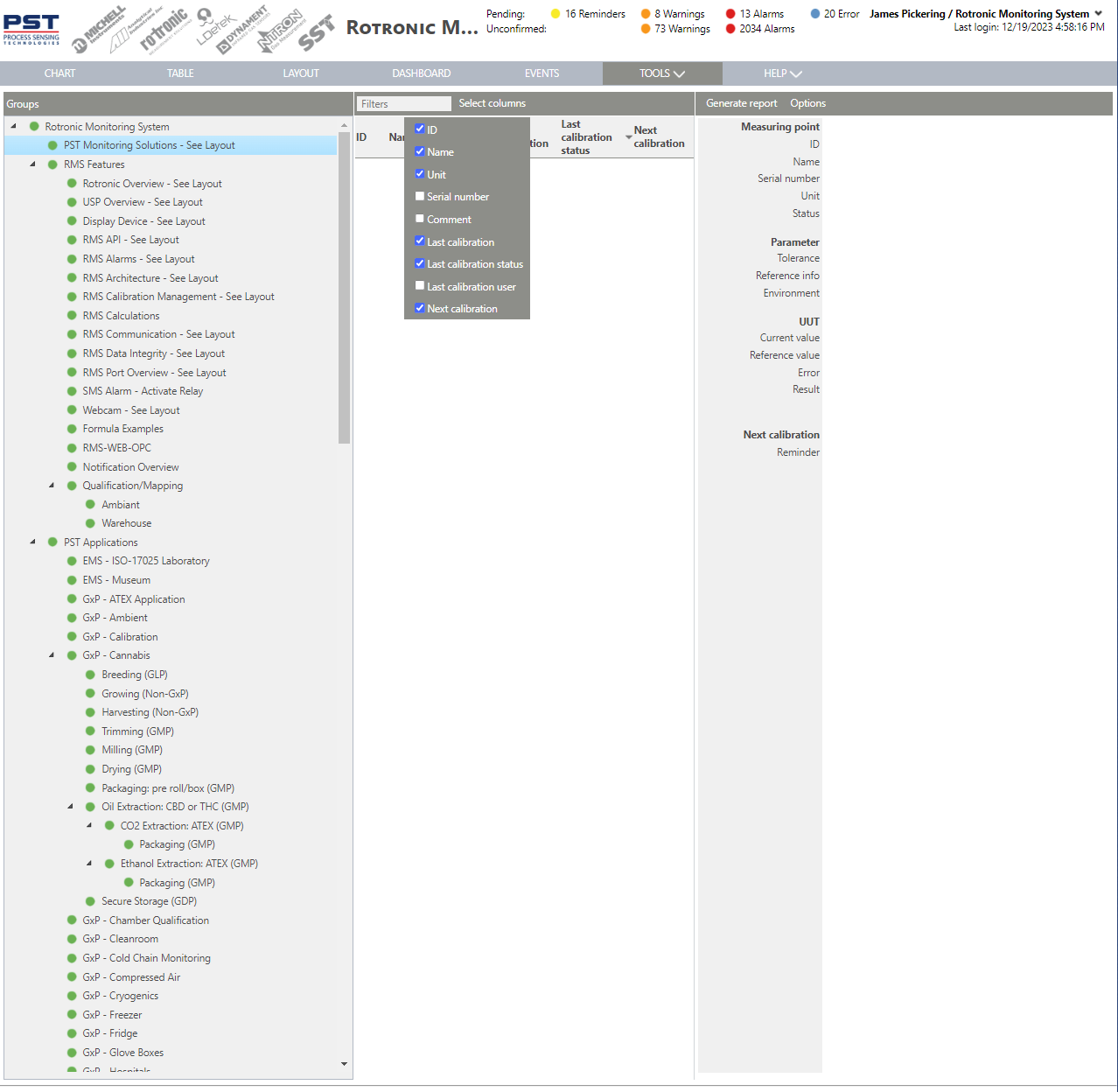Image resolution: width=1118 pixels, height=1092 pixels.
Task: Uncheck the ID column checkbox
Action: pyautogui.click(x=420, y=129)
